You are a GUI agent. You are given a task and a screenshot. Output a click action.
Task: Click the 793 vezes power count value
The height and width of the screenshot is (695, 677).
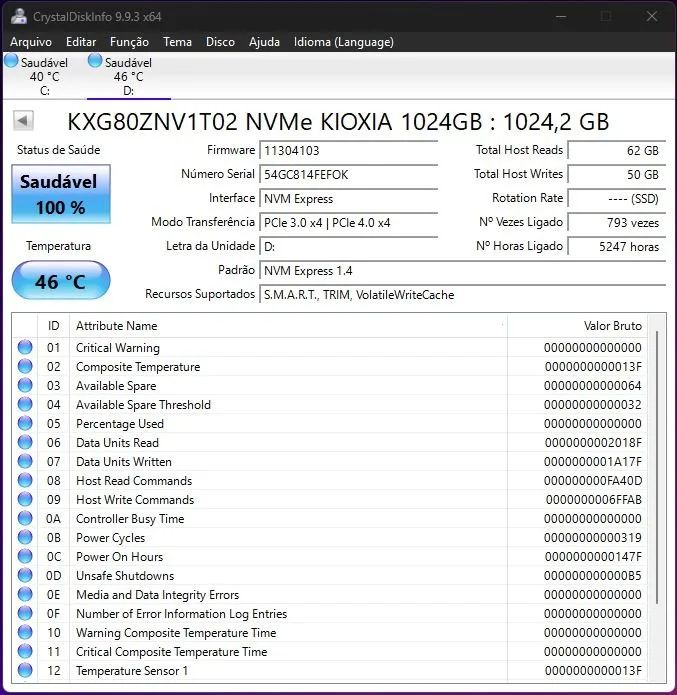pos(617,223)
